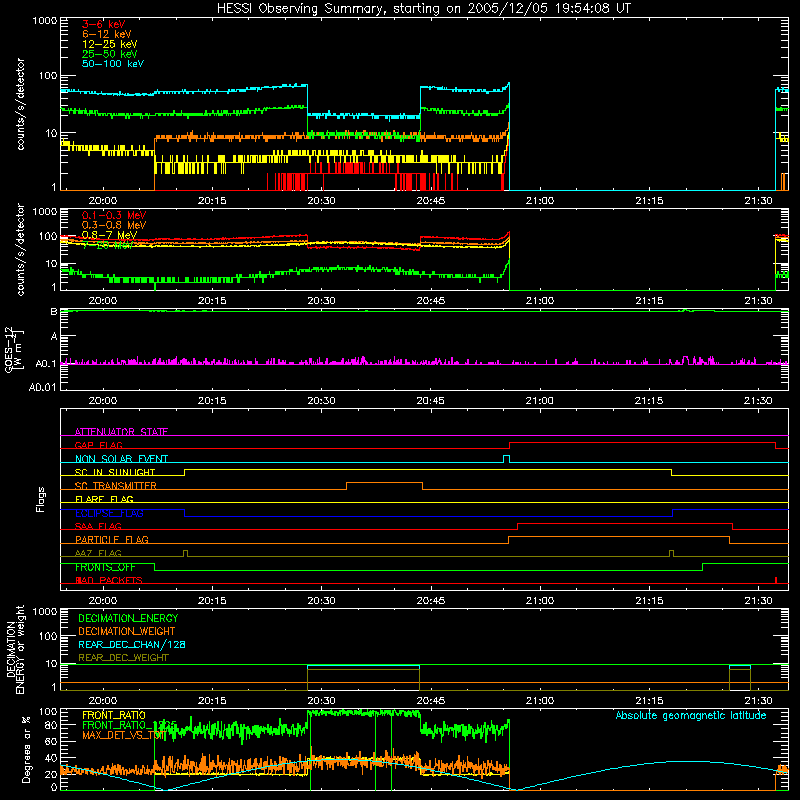Image resolution: width=800 pixels, height=800 pixels.
Task: Click the counts/s/detector axis title of top panel
Action: tap(20, 104)
